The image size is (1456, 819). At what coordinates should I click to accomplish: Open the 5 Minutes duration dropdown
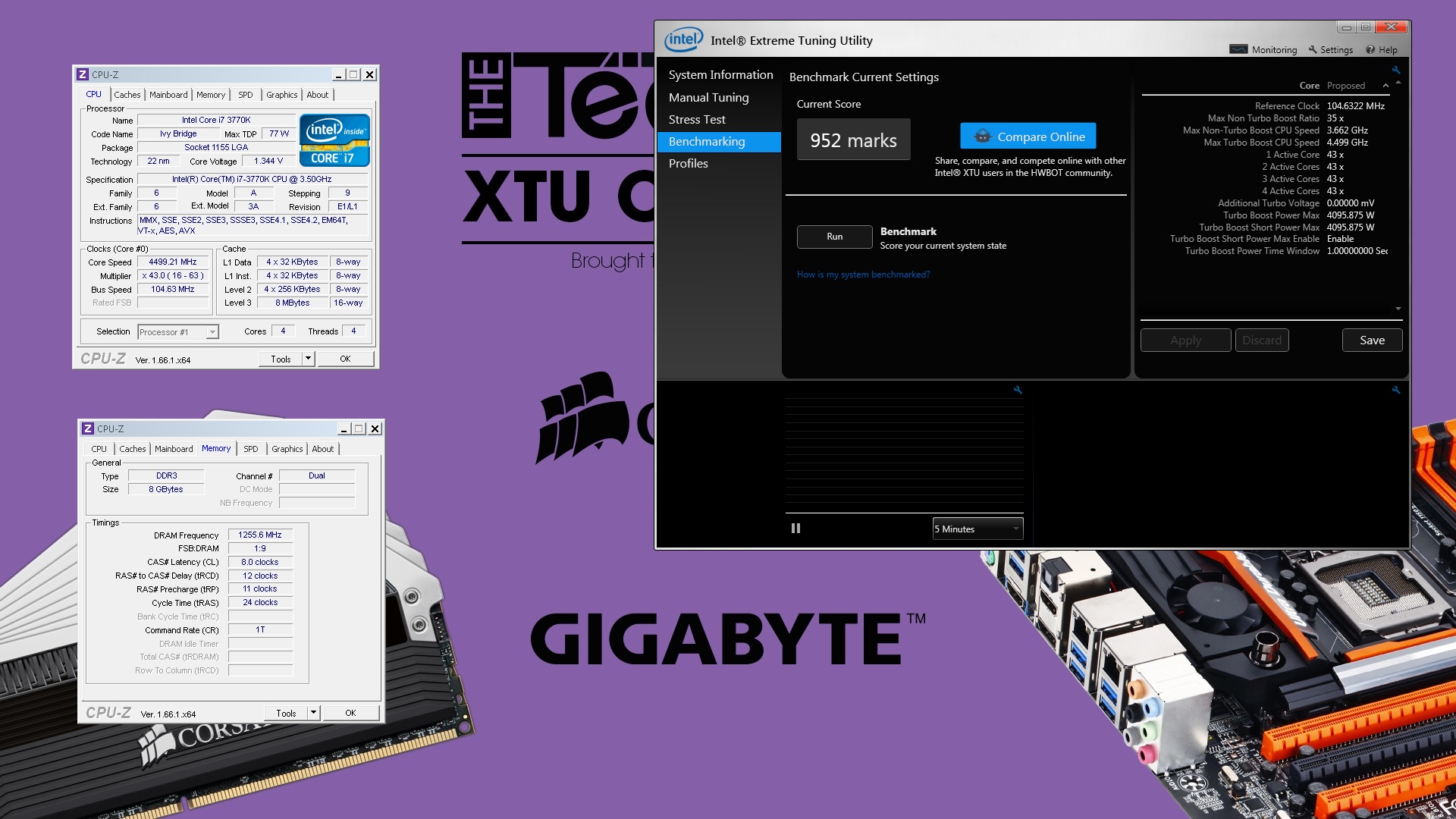pyautogui.click(x=977, y=529)
